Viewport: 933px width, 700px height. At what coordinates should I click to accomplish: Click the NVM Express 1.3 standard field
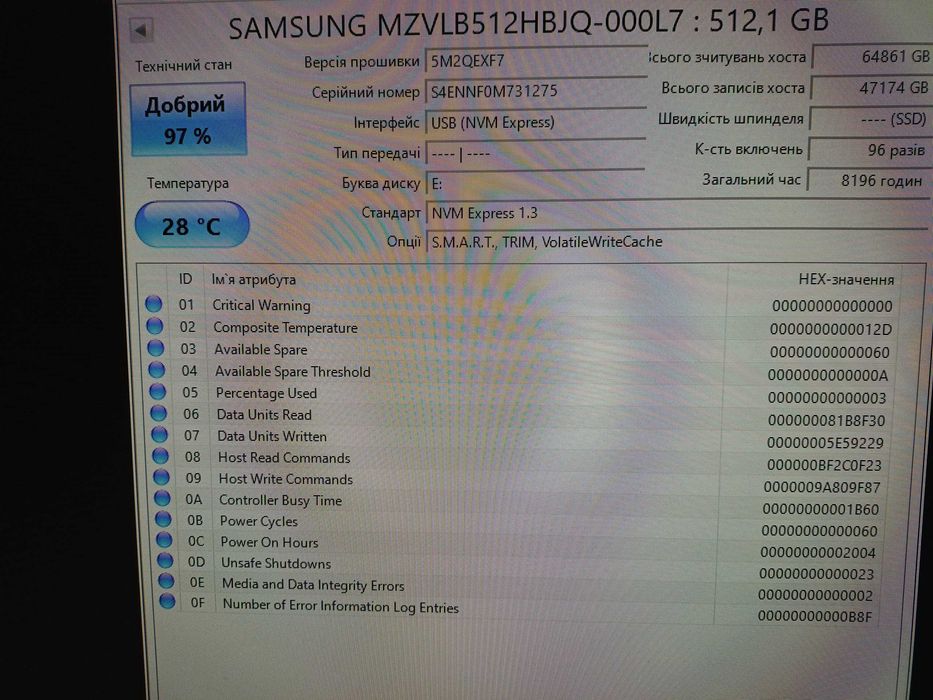(x=677, y=213)
